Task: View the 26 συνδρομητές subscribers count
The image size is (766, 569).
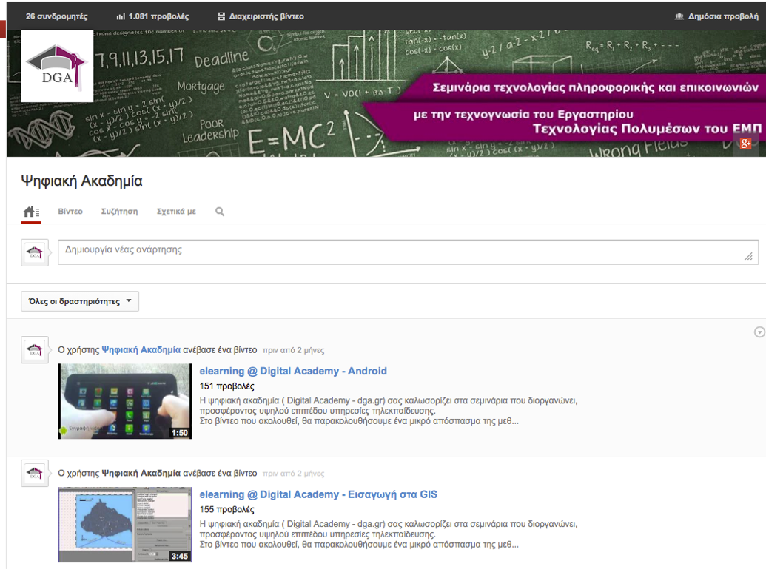Action: point(57,16)
